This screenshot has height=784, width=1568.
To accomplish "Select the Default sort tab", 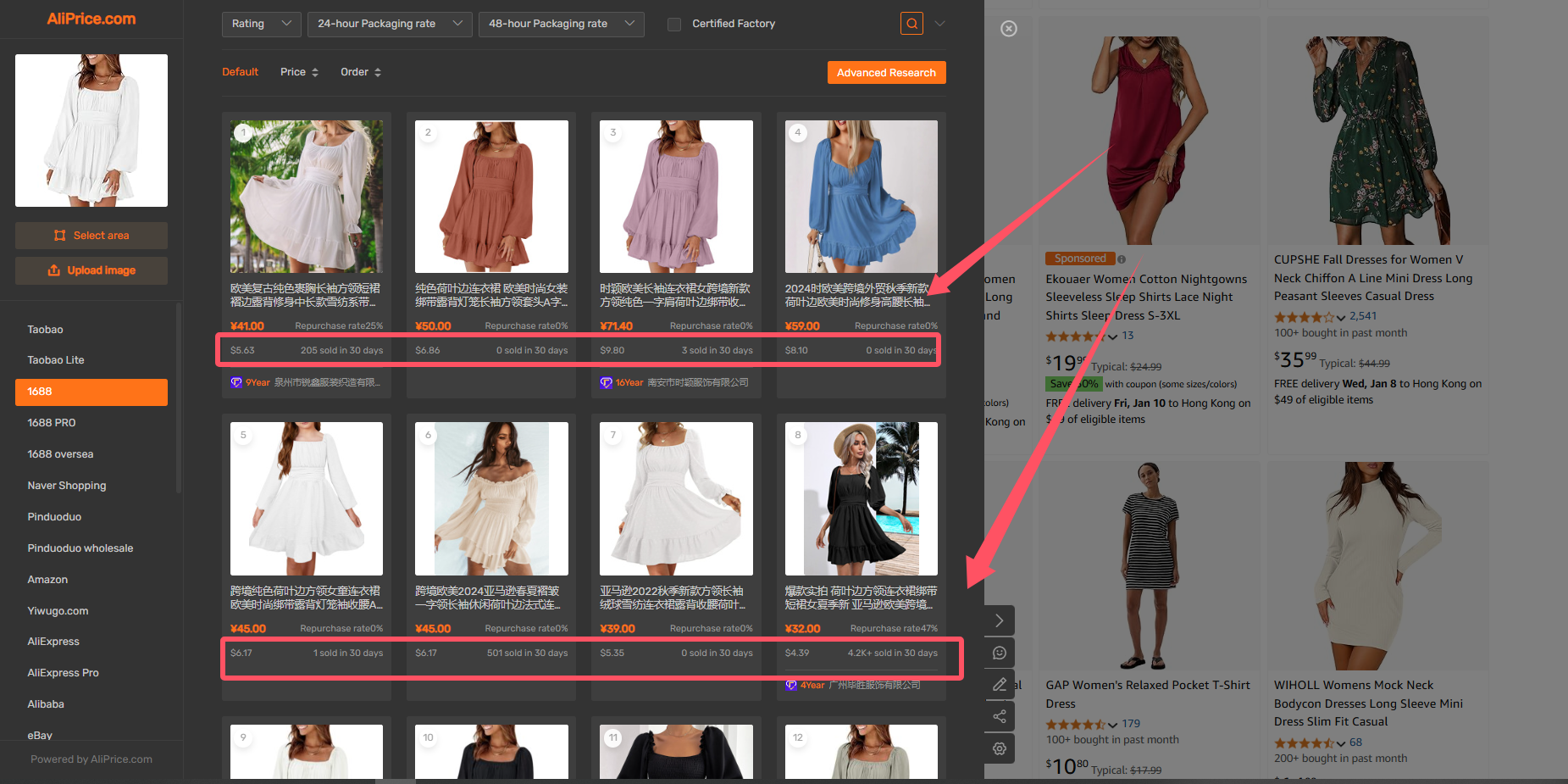I will pyautogui.click(x=240, y=72).
